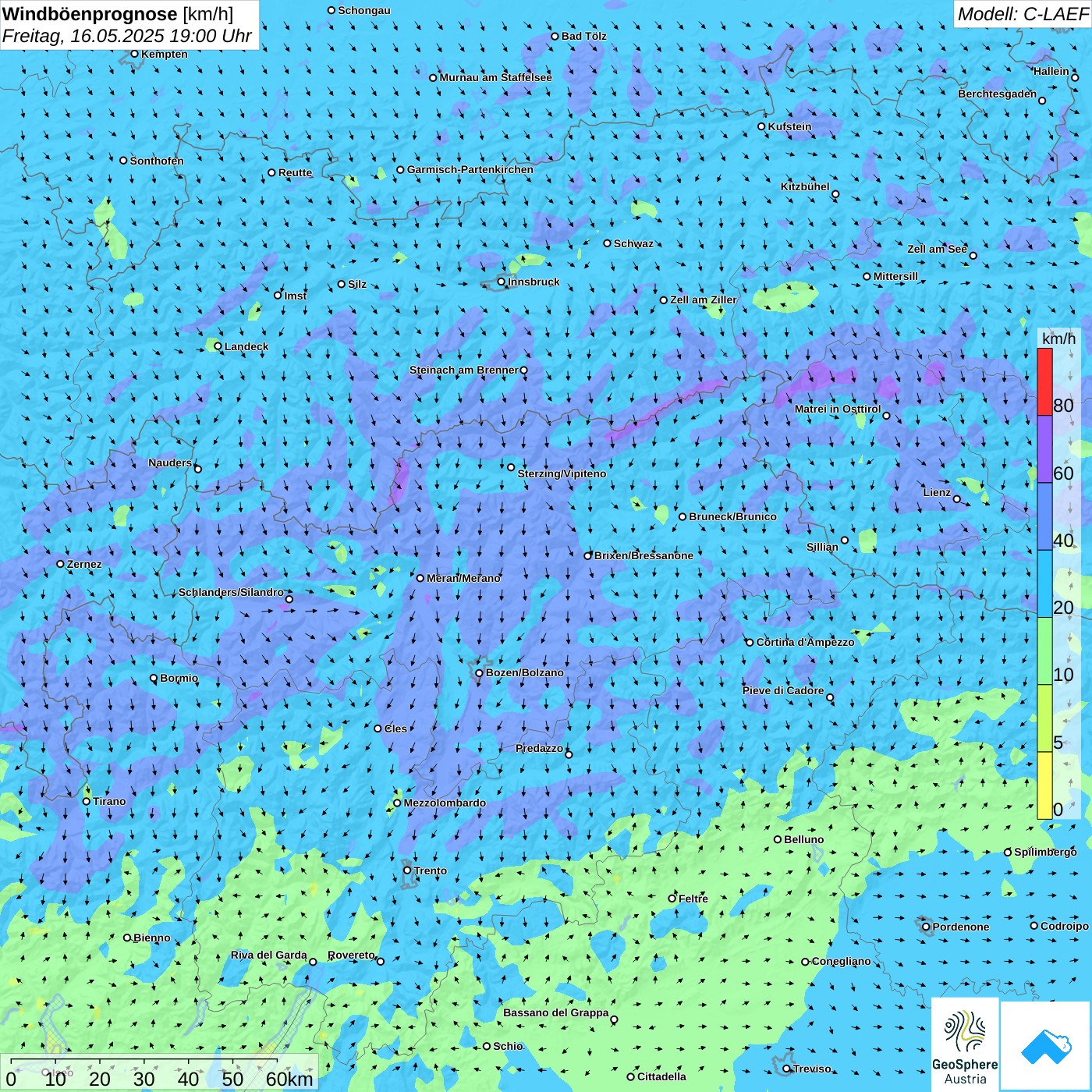This screenshot has height=1092, width=1092.
Task: Click the Sillian city marker
Action: pyautogui.click(x=845, y=540)
